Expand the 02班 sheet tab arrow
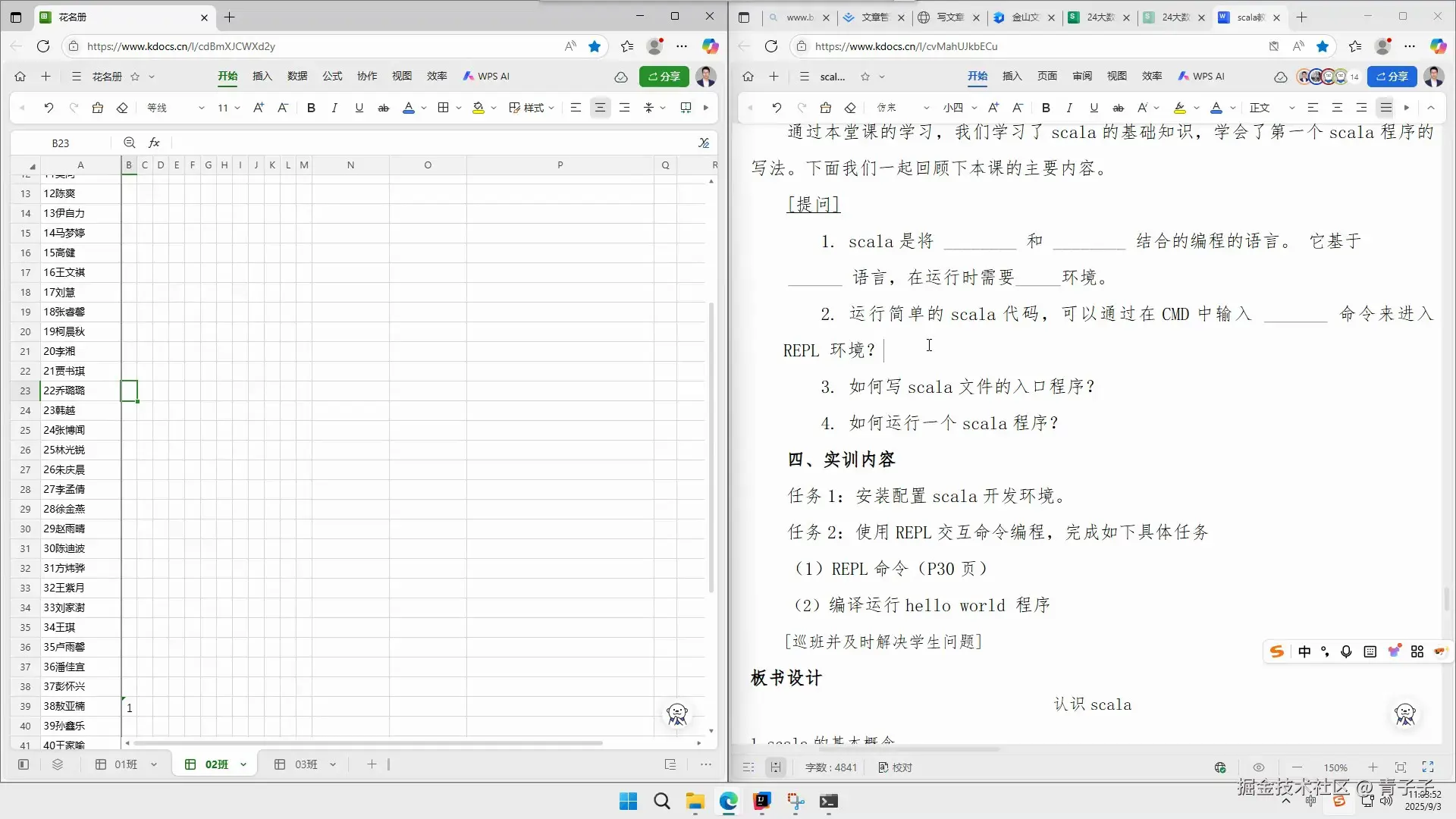1456x819 pixels. pos(243,764)
